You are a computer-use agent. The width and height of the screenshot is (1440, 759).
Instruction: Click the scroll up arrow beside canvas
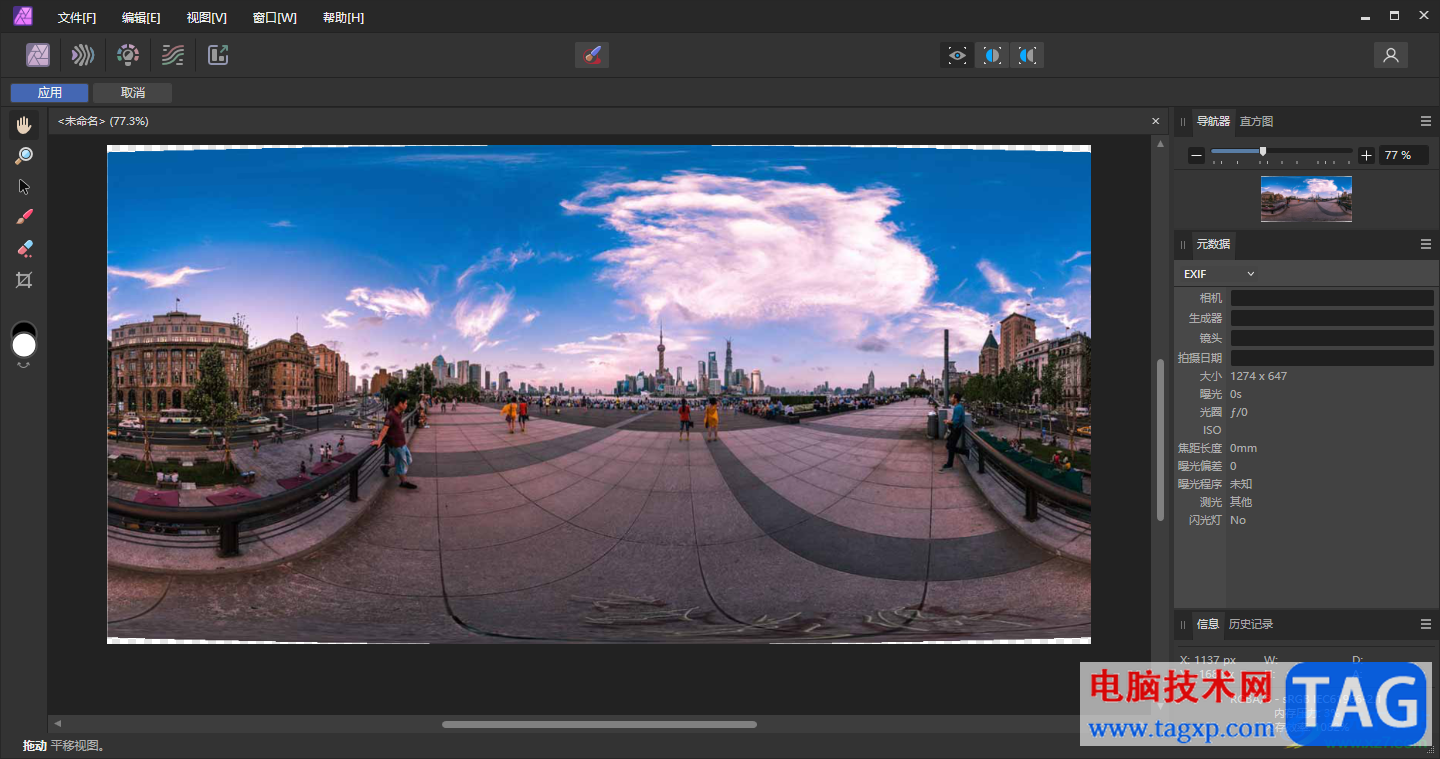click(1161, 144)
